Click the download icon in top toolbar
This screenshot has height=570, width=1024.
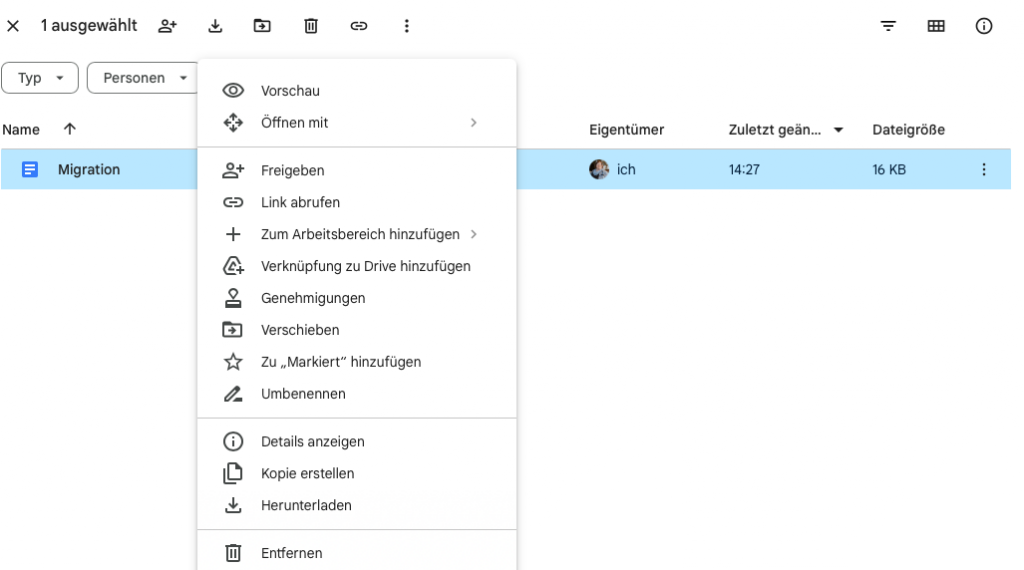[215, 26]
